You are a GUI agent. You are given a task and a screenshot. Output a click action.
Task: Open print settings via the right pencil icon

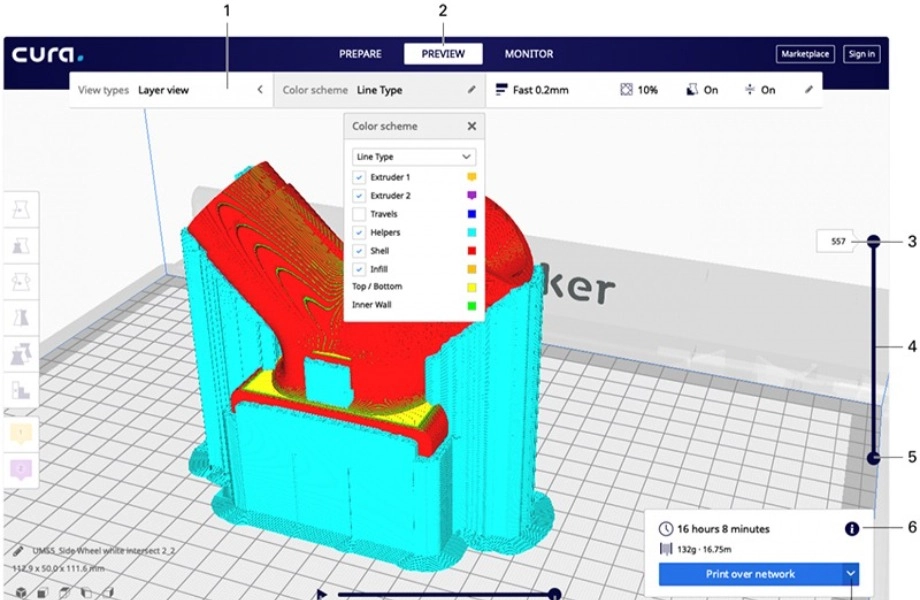click(809, 90)
